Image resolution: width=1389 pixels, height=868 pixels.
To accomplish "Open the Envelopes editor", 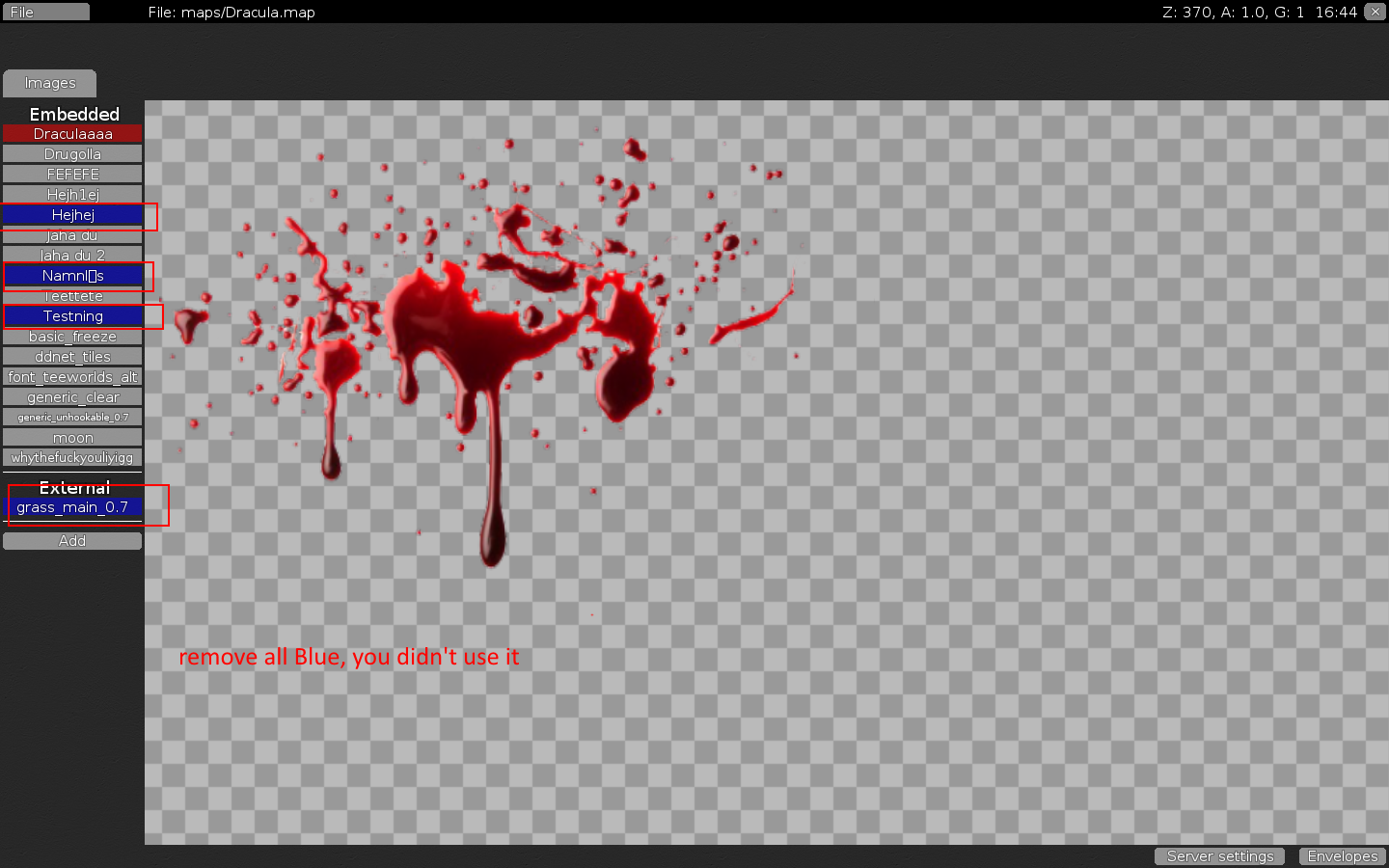I will tap(1342, 856).
